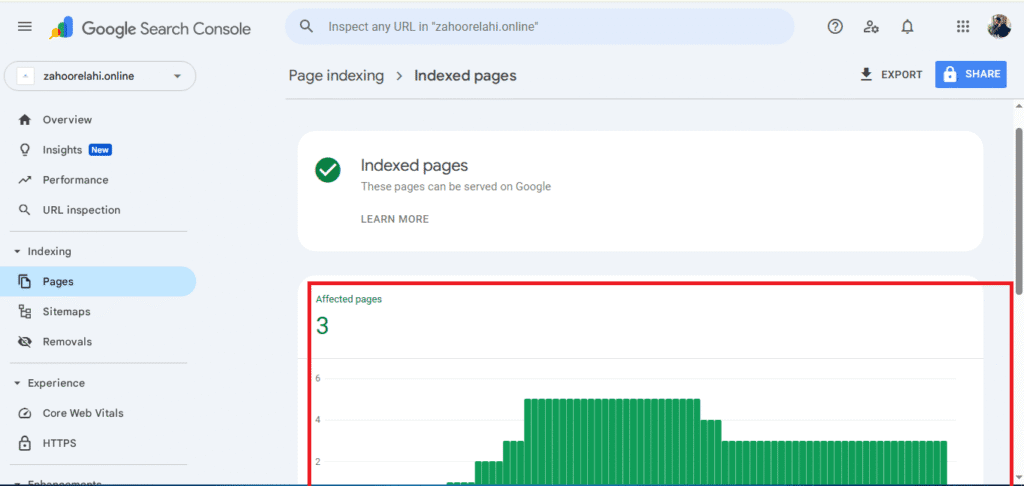Click the New badge beside Insights
The width and height of the screenshot is (1024, 486).
point(100,150)
